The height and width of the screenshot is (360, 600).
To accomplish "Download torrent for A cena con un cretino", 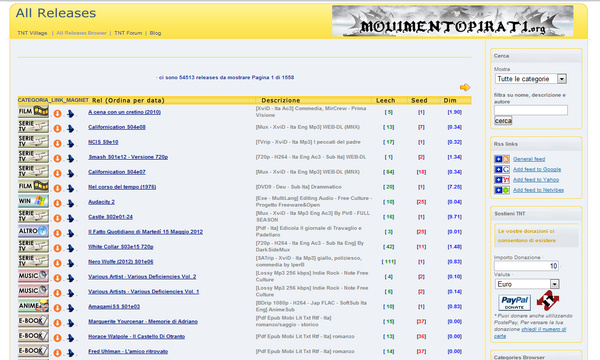I will (x=57, y=113).
